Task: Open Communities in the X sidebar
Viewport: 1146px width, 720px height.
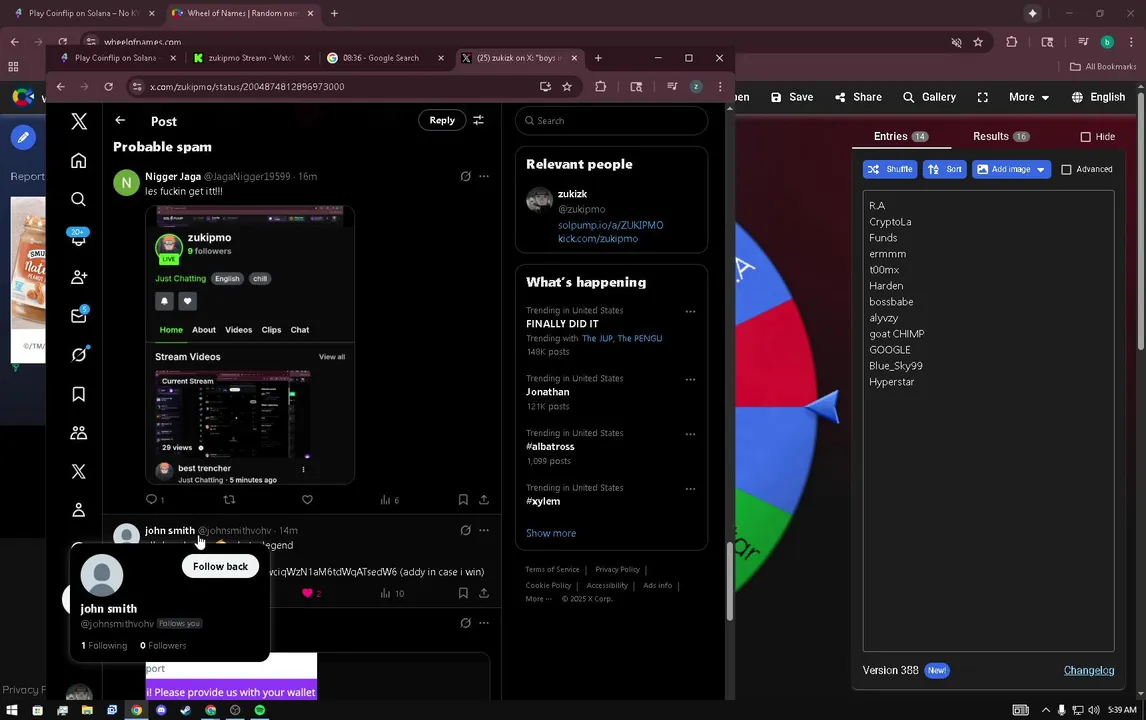Action: (x=78, y=433)
